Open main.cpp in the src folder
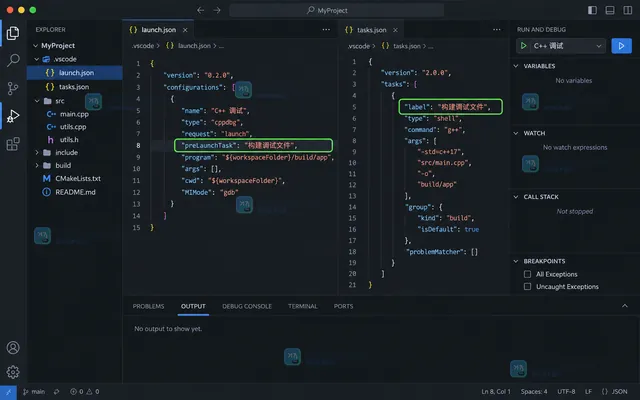 click(75, 114)
